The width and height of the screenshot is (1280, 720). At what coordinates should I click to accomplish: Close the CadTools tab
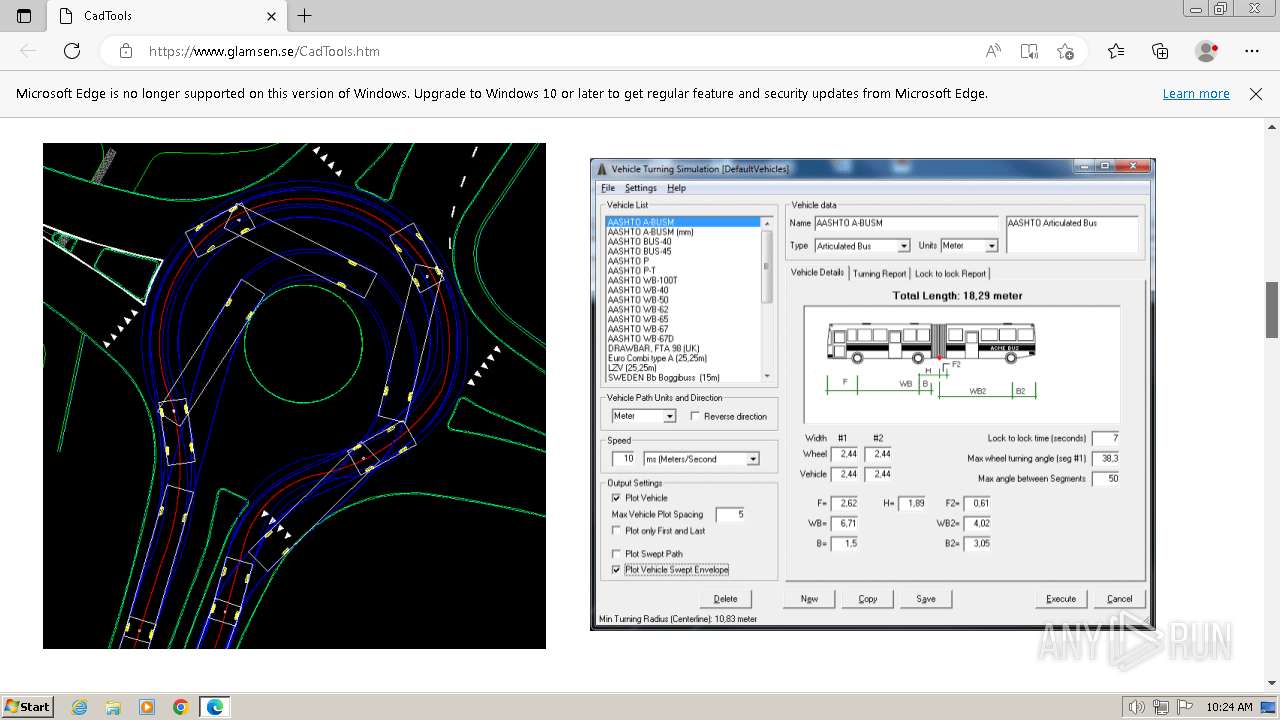tap(271, 16)
